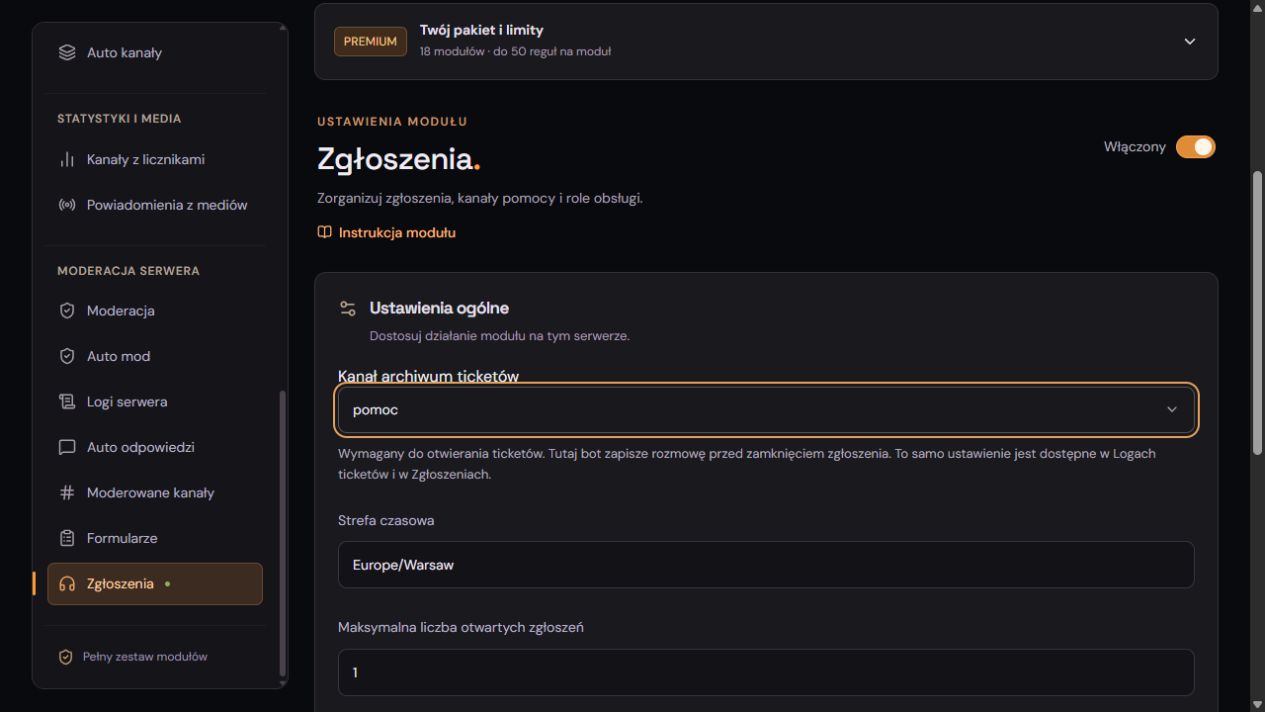Go to Auto odpowiedzi
This screenshot has width=1265, height=712.
click(x=155, y=447)
